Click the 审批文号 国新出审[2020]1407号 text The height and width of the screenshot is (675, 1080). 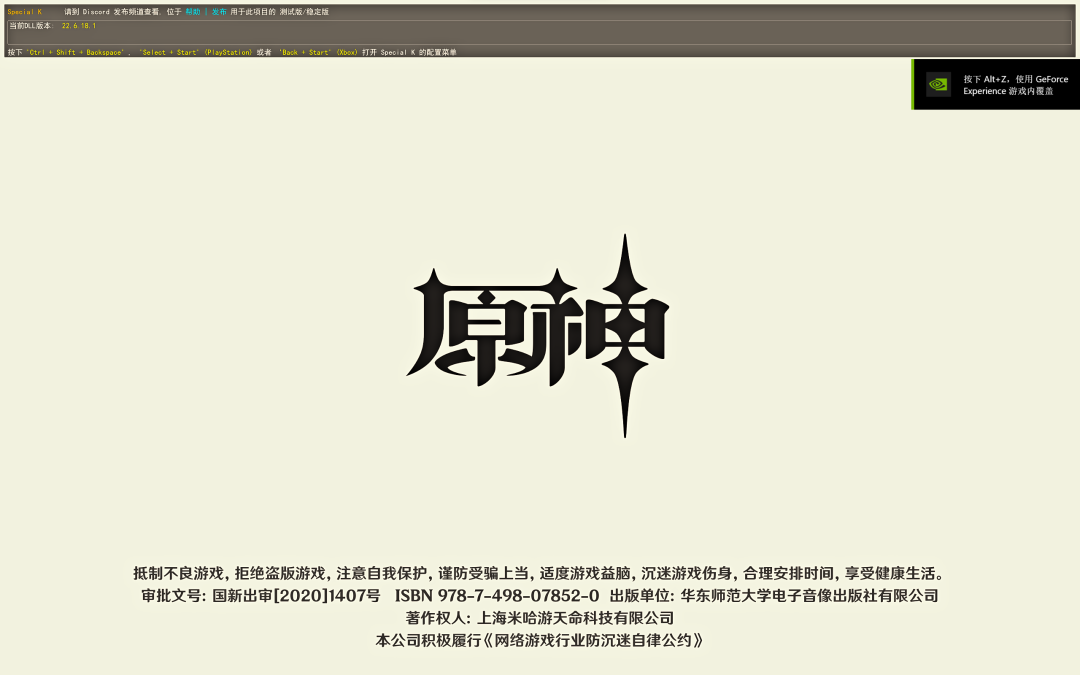tap(261, 596)
